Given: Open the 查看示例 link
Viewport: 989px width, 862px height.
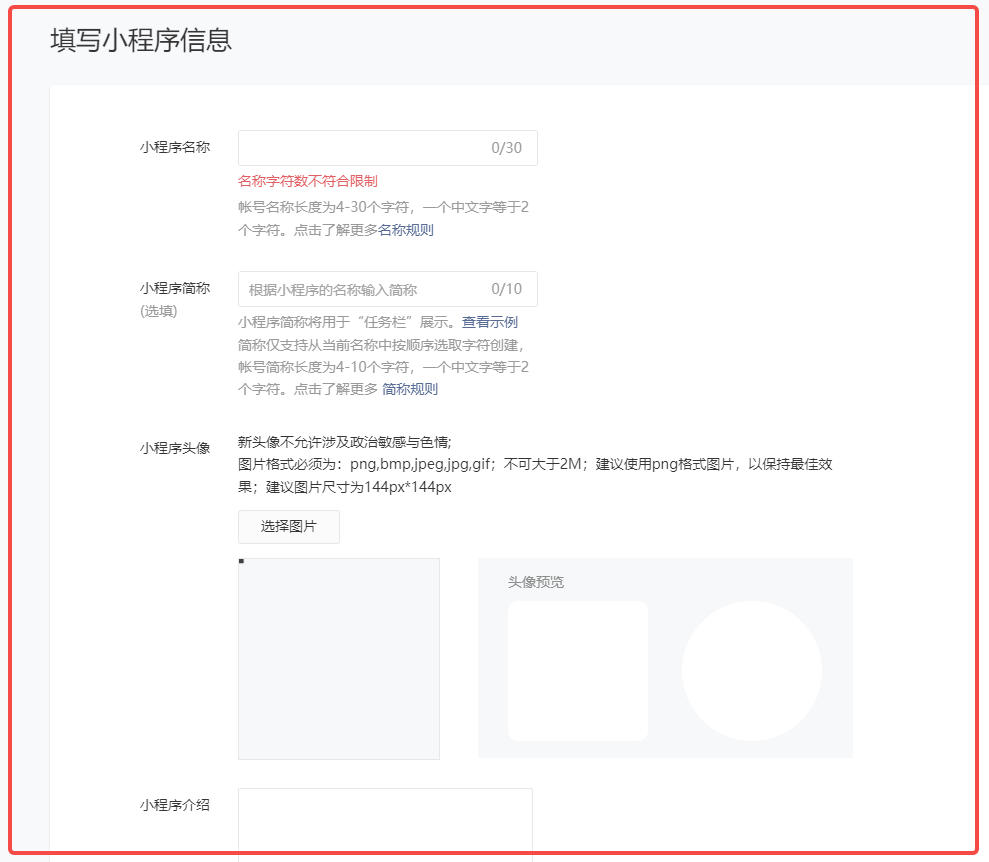Looking at the screenshot, I should tap(489, 322).
